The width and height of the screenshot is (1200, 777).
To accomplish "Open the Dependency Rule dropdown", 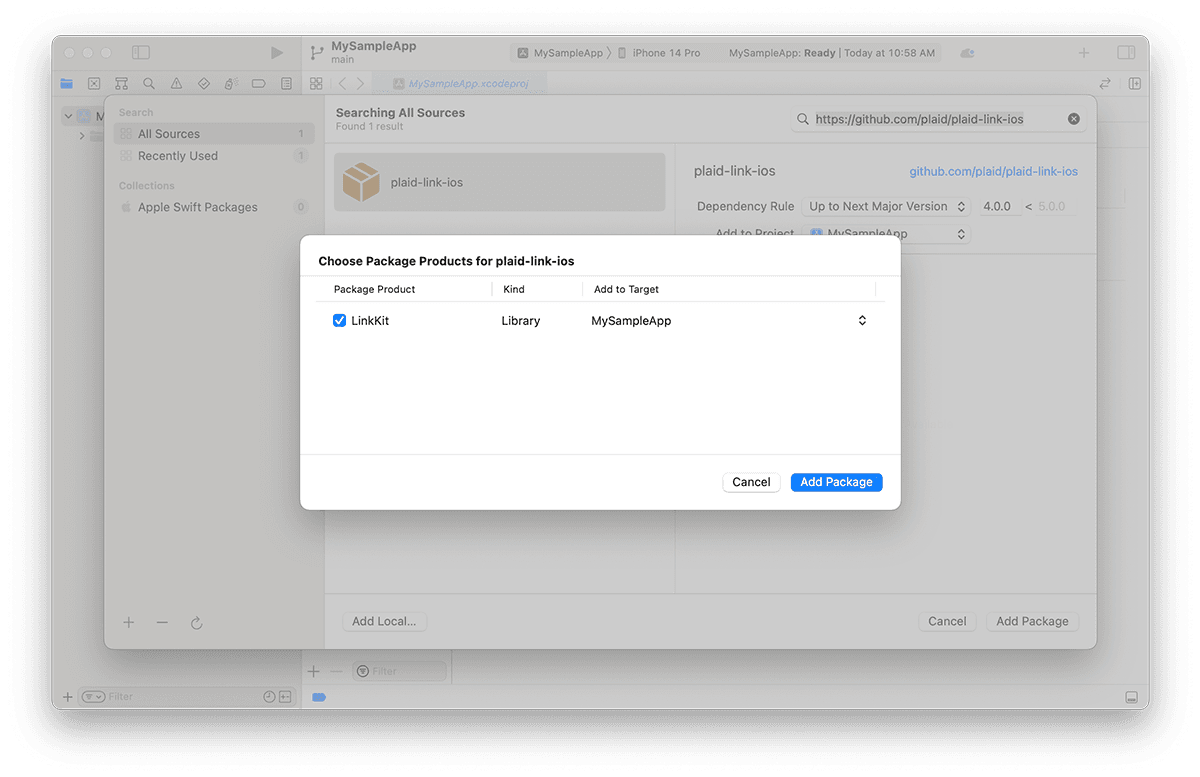I will coord(886,206).
